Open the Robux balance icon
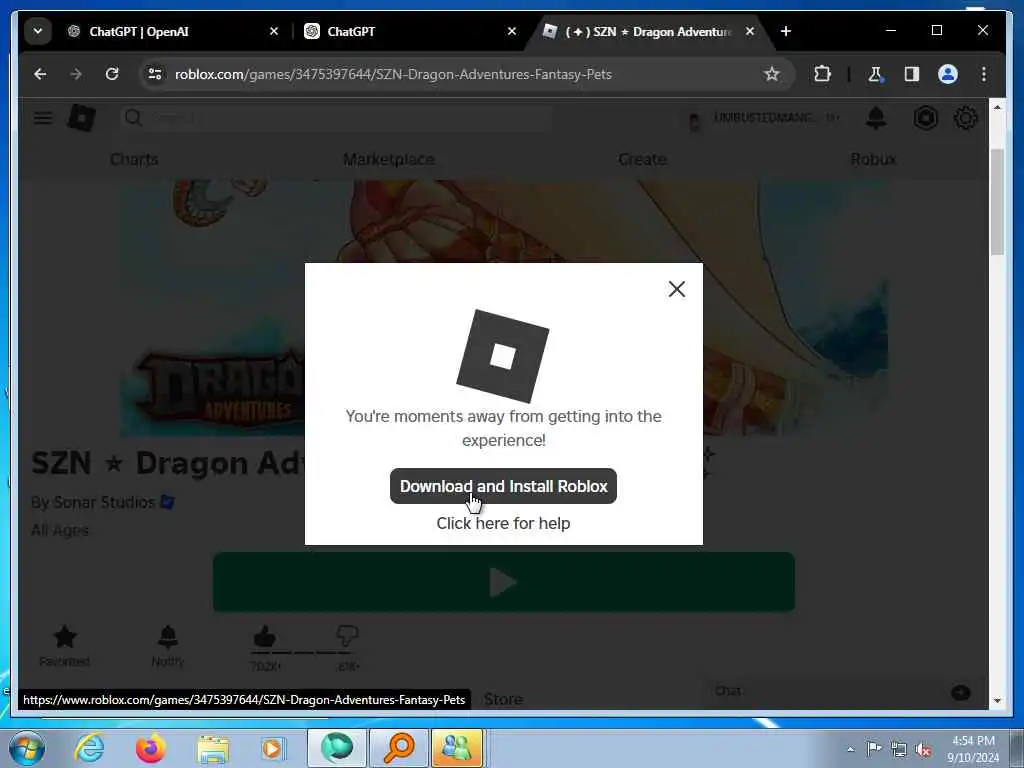Image resolution: width=1024 pixels, height=768 pixels. pyautogui.click(x=925, y=118)
